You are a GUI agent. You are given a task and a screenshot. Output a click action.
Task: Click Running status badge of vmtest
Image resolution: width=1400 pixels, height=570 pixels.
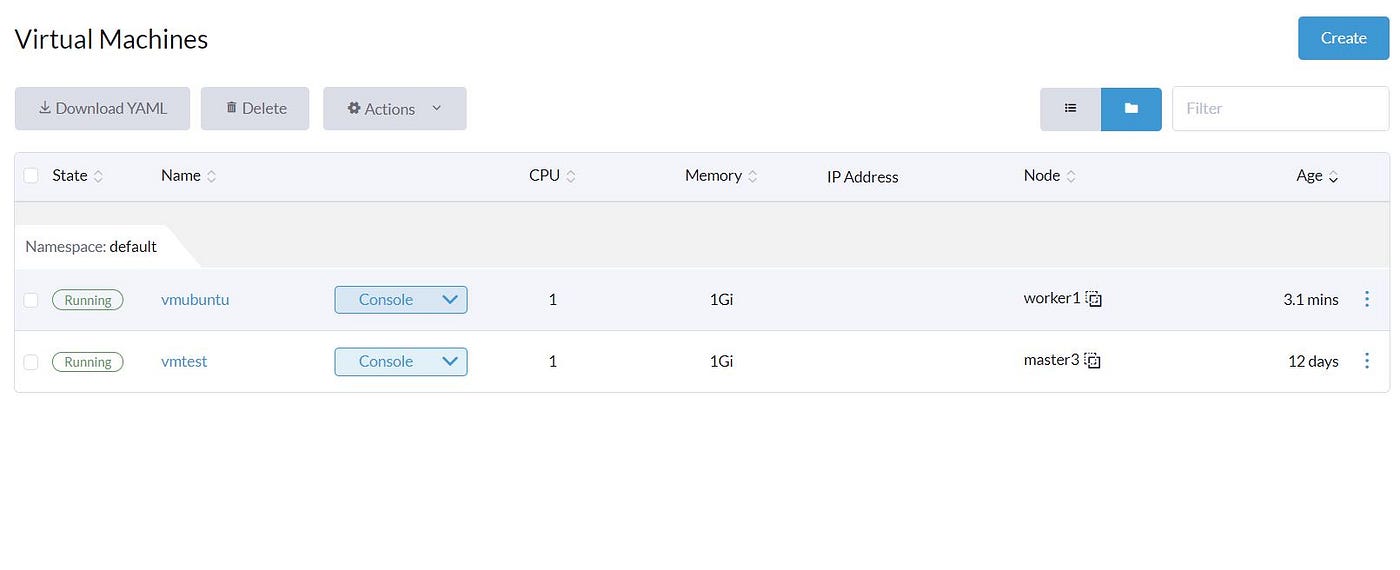click(88, 362)
